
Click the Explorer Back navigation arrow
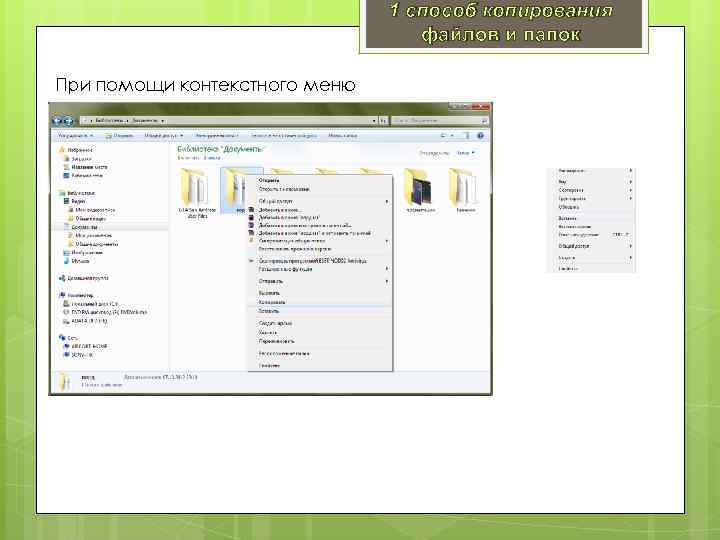[x=57, y=121]
